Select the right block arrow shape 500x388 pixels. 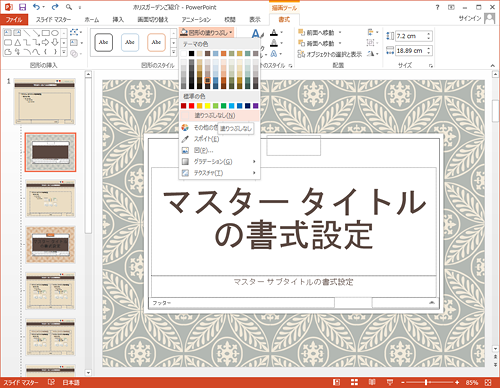pos(46,42)
